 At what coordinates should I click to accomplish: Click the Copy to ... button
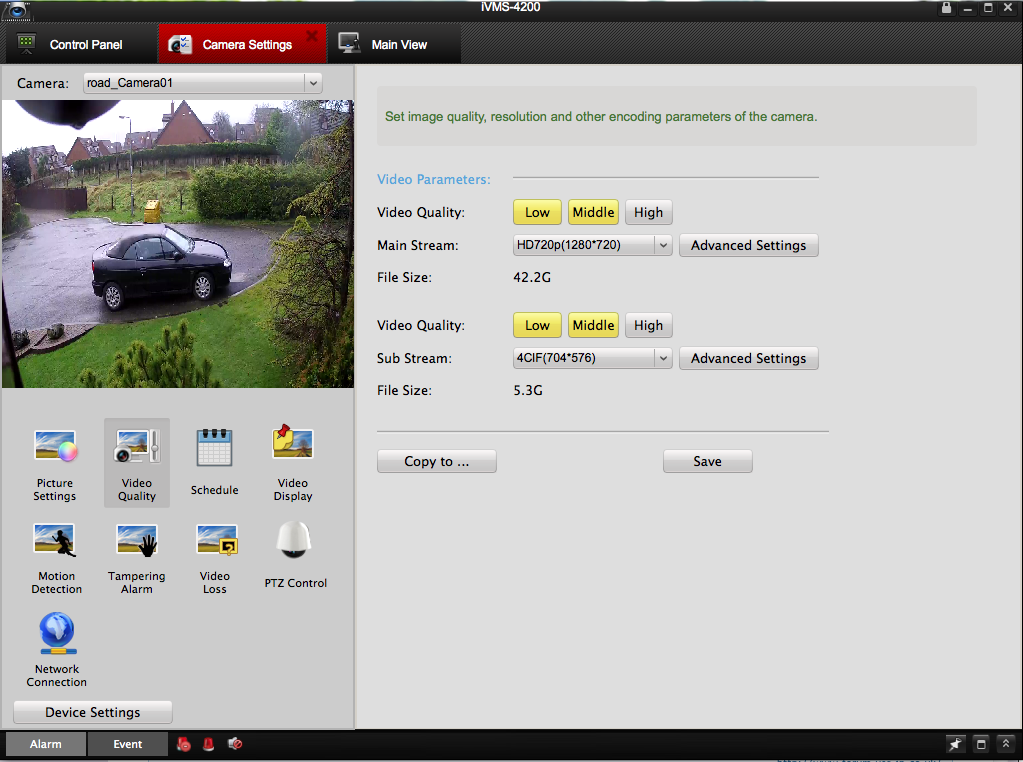tap(436, 461)
